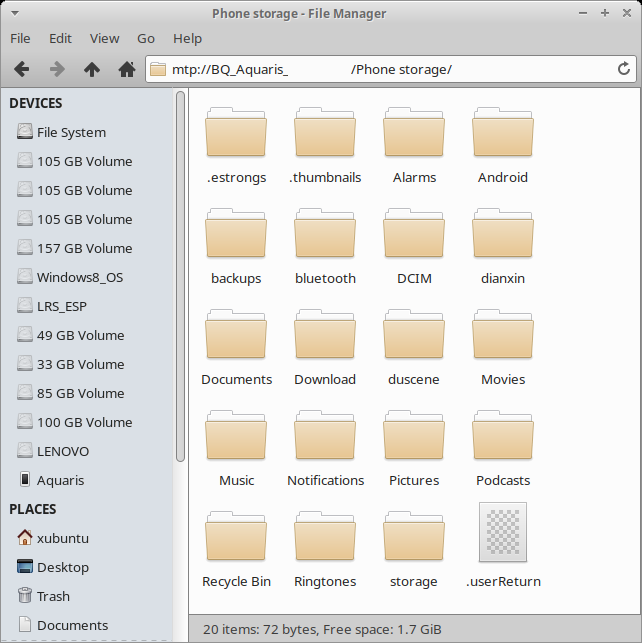
Task: Click the Back navigation arrow
Action: click(x=21, y=69)
